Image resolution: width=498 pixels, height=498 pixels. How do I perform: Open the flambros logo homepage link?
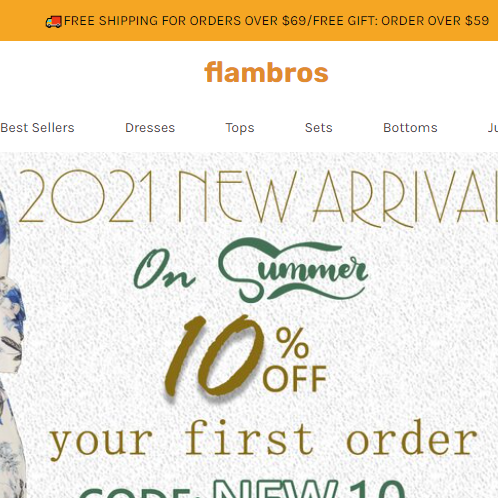point(266,72)
